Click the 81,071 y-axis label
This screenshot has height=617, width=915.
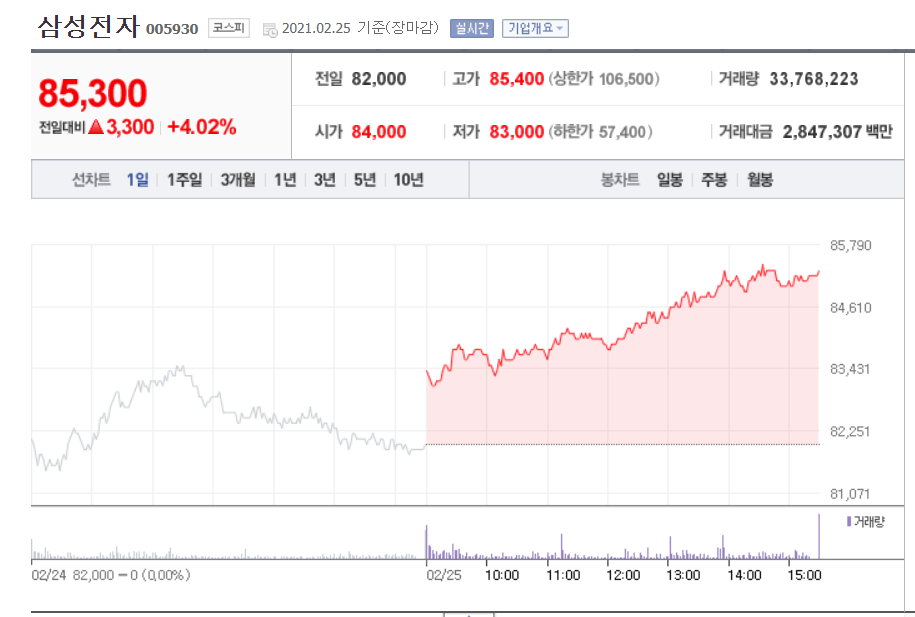pos(850,494)
